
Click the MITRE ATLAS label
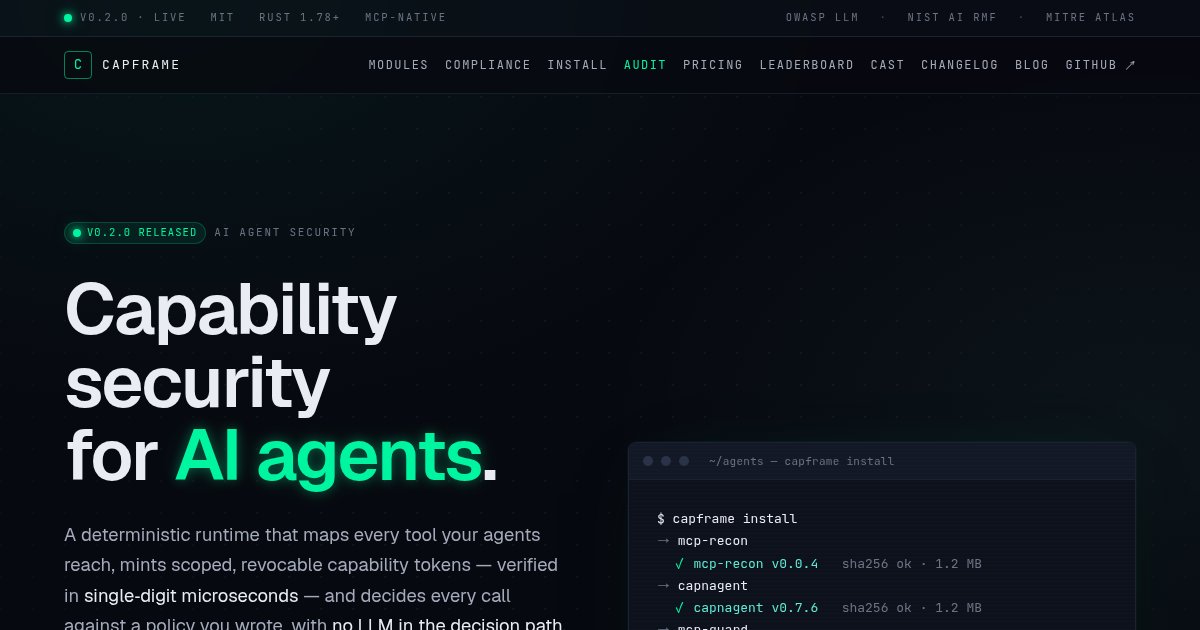tap(1091, 18)
